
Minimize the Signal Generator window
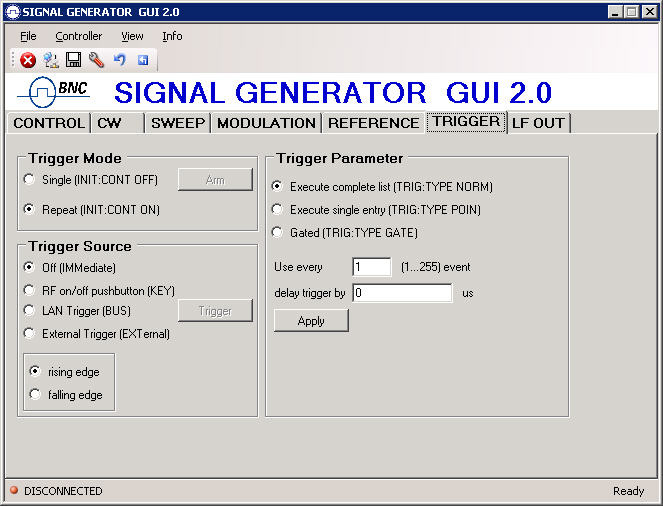click(615, 12)
